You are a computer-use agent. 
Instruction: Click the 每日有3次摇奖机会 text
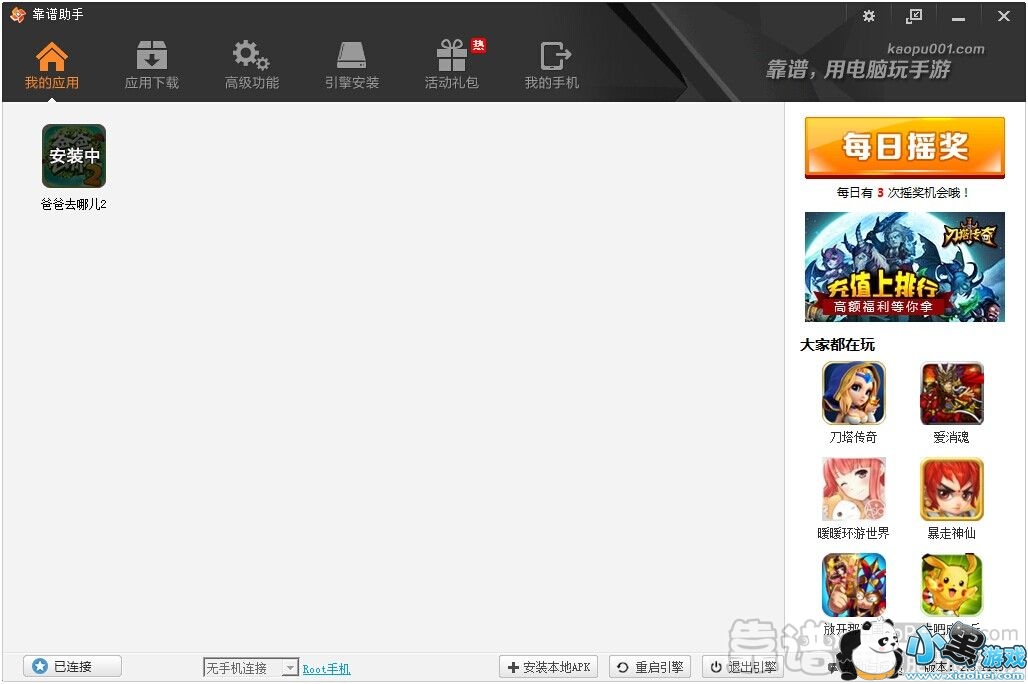(x=903, y=193)
